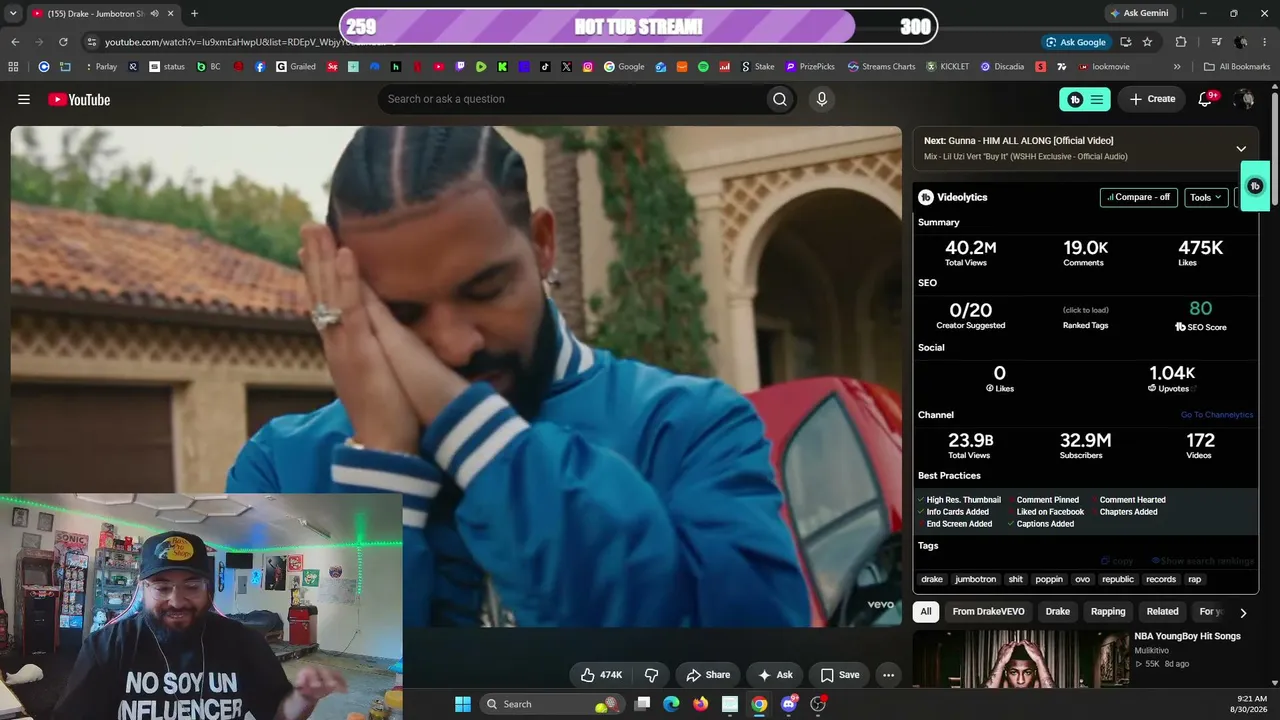Viewport: 1280px width, 720px height.
Task: Save the video to a playlist
Action: point(839,675)
